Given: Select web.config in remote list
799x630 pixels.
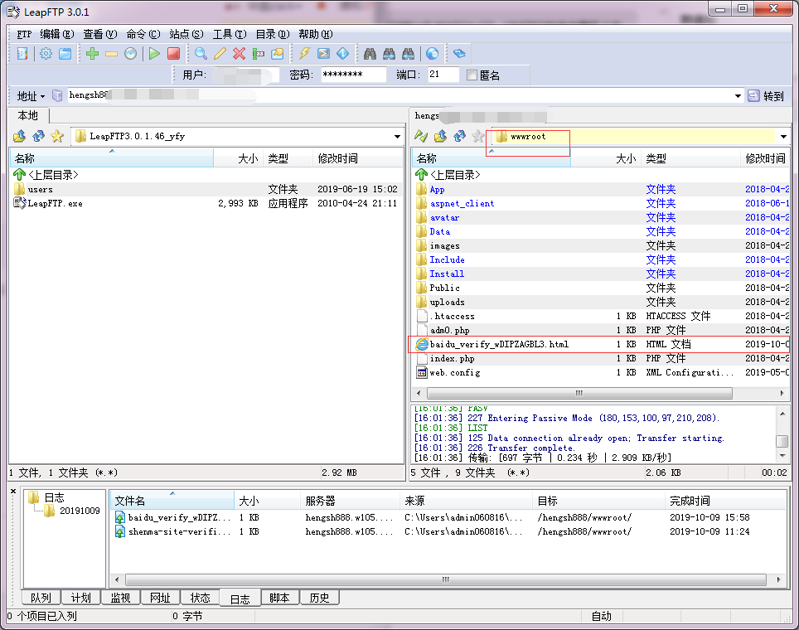Looking at the screenshot, I should [x=600, y=373].
